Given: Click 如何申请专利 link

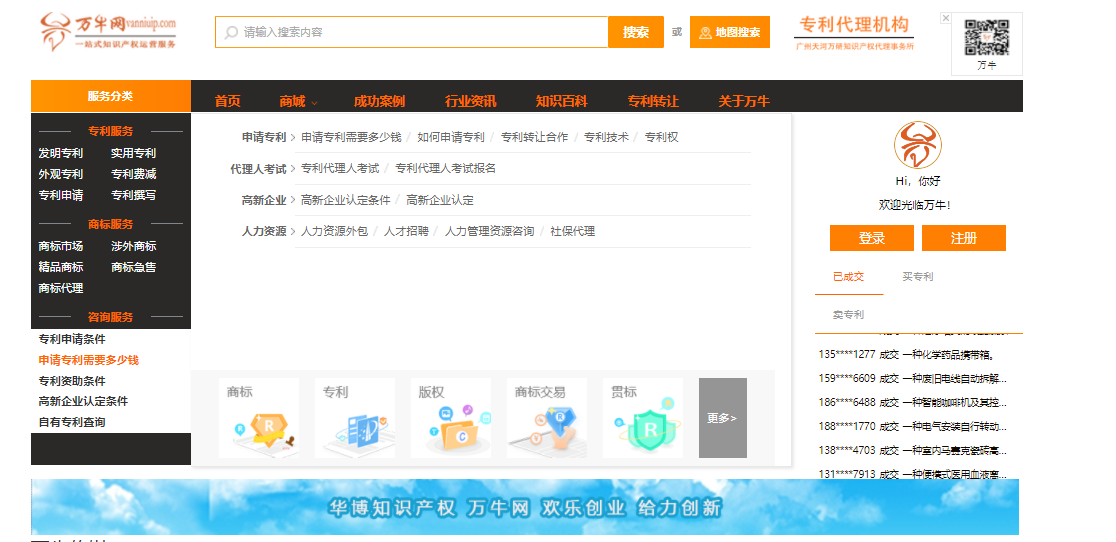Looking at the screenshot, I should (451, 137).
